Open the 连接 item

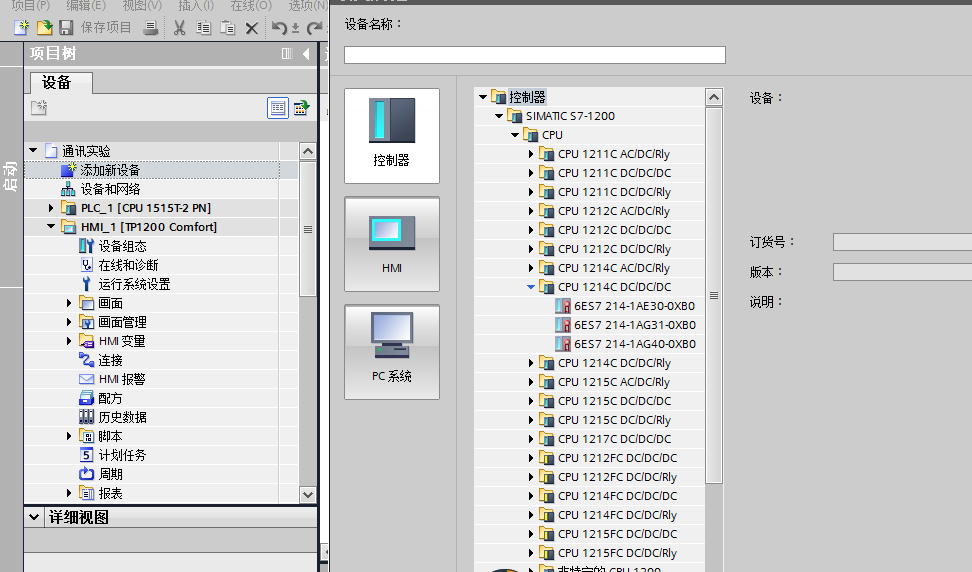(110, 360)
